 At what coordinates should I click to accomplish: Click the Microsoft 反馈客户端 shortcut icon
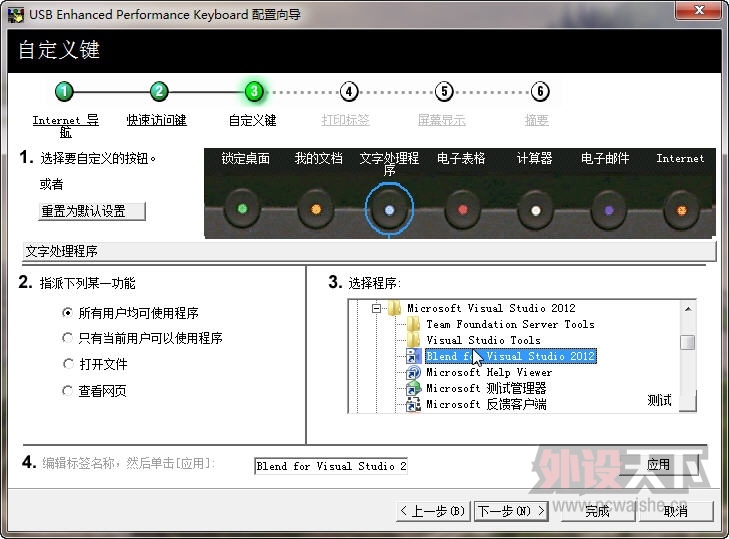tap(413, 404)
